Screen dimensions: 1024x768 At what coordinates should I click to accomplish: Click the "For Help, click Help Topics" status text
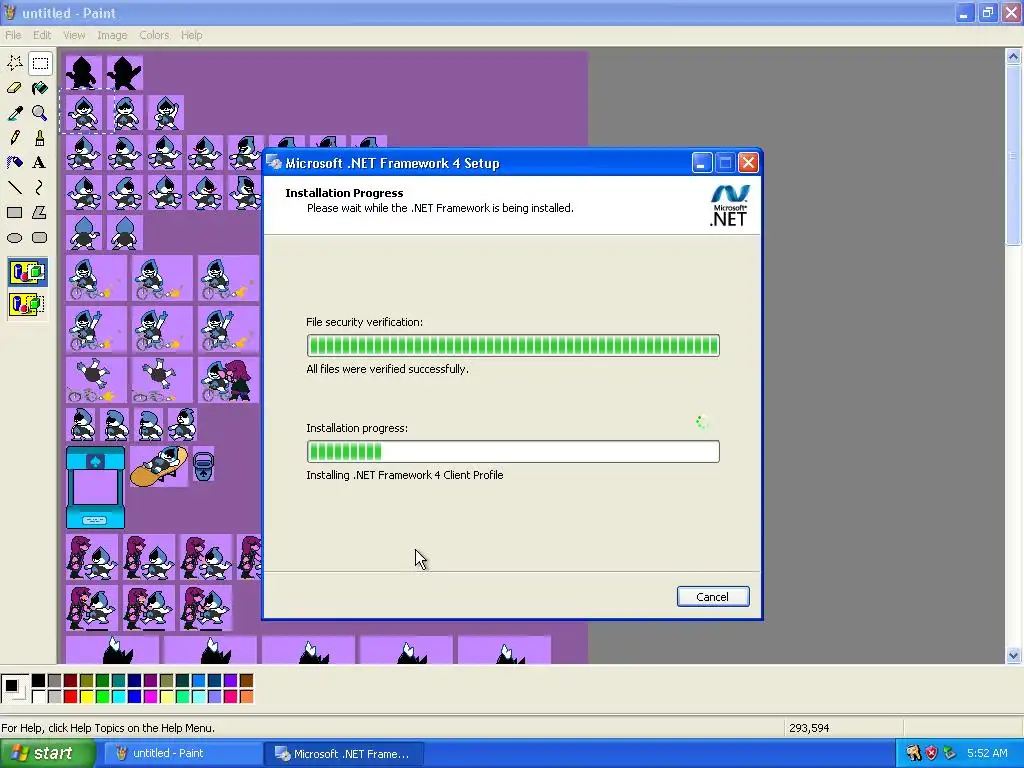pos(108,728)
